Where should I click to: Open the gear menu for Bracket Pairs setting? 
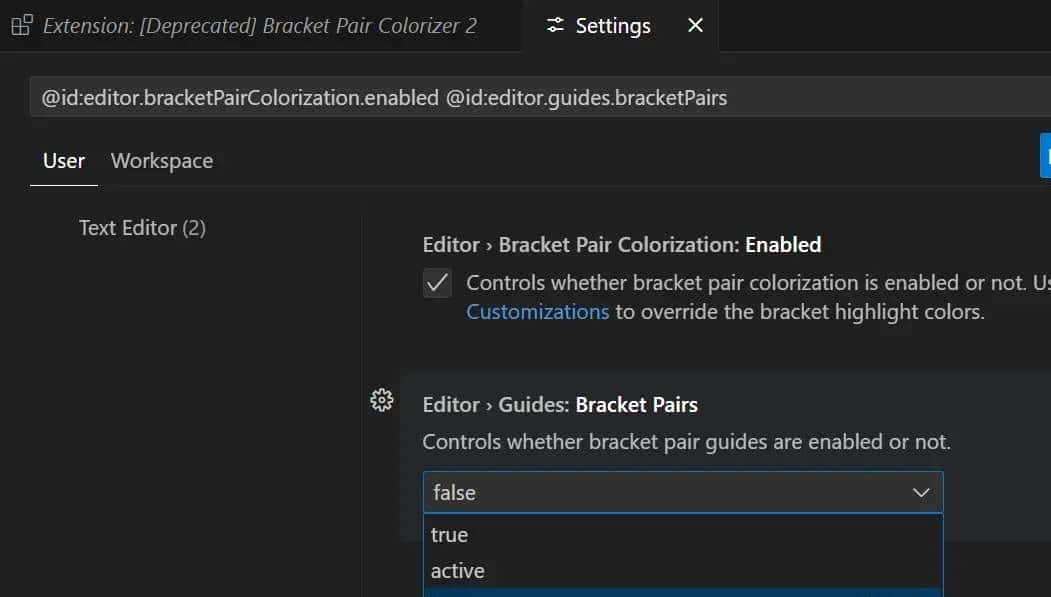381,400
